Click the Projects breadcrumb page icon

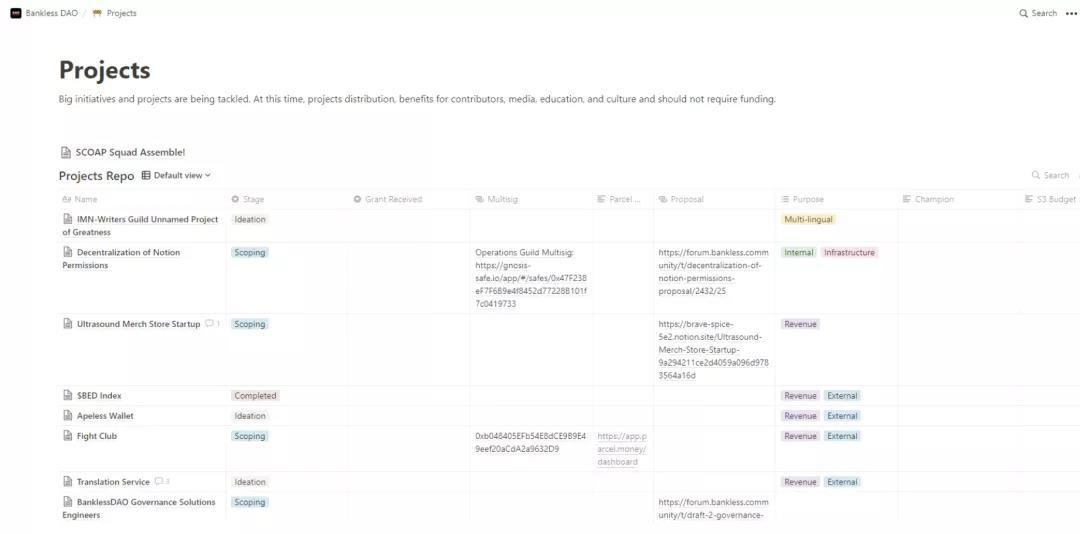tap(97, 13)
